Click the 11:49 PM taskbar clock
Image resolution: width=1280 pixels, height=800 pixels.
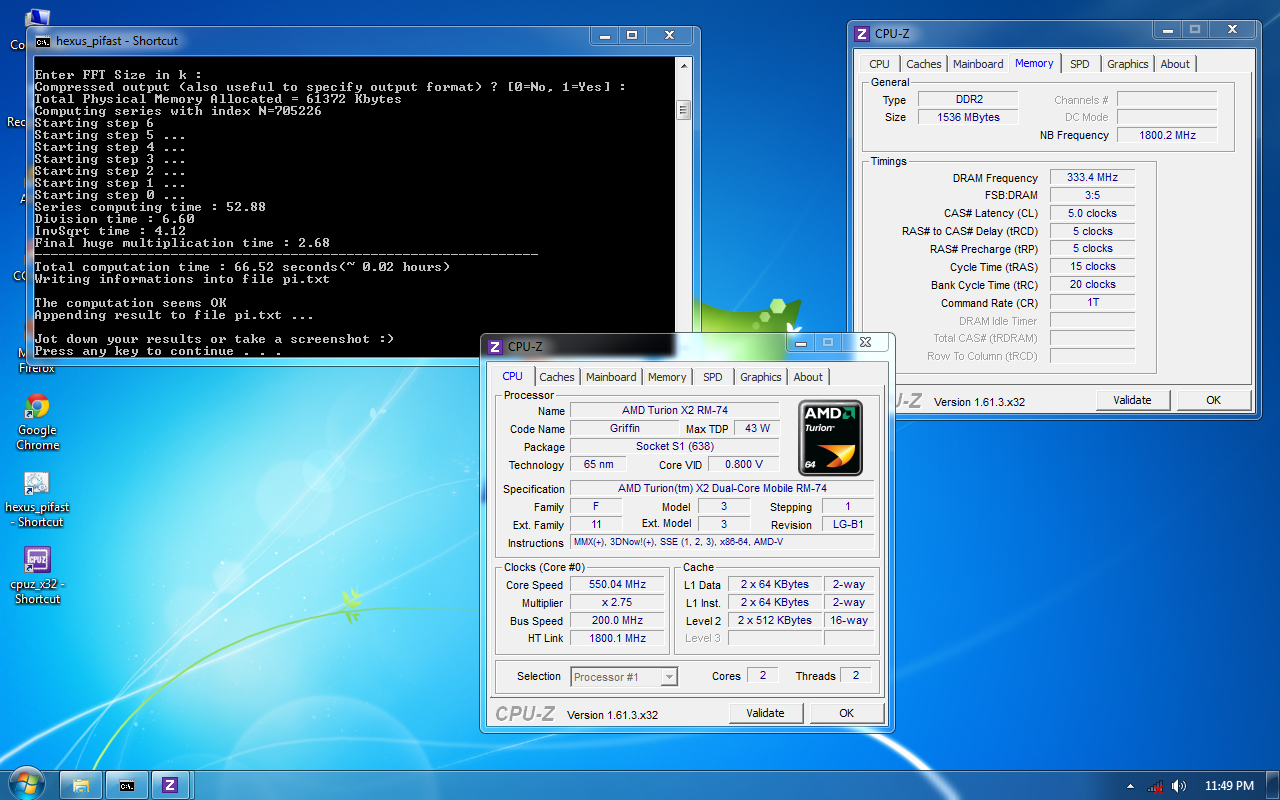tap(1229, 786)
